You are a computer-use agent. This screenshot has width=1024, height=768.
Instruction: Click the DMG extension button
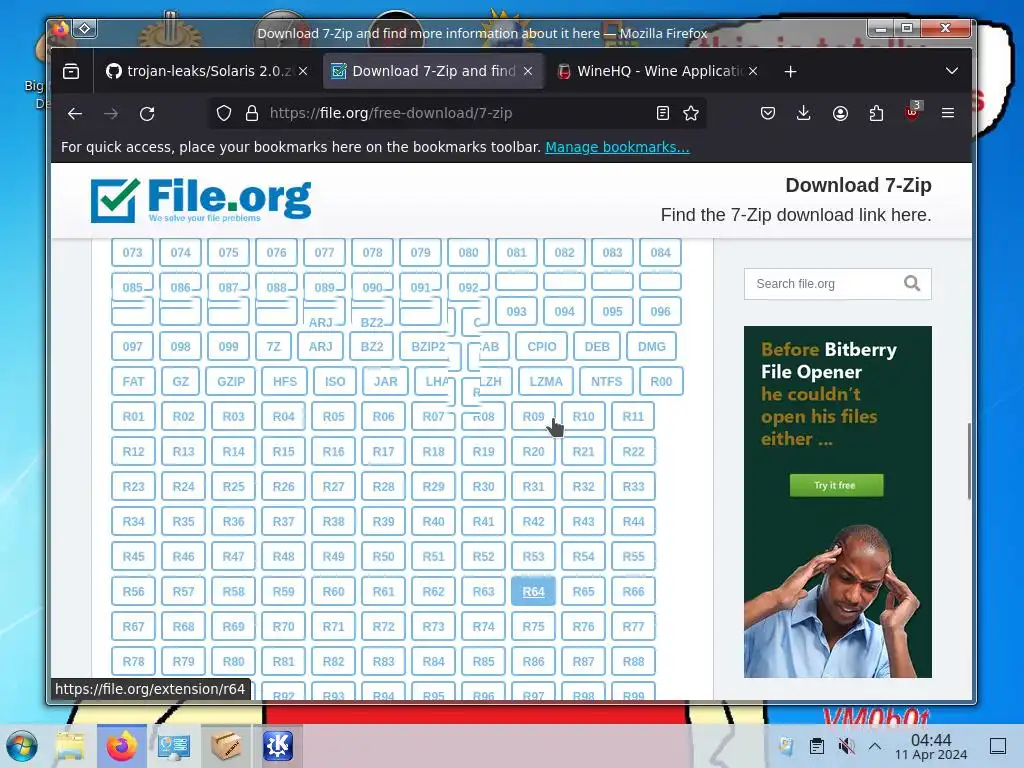click(x=651, y=347)
